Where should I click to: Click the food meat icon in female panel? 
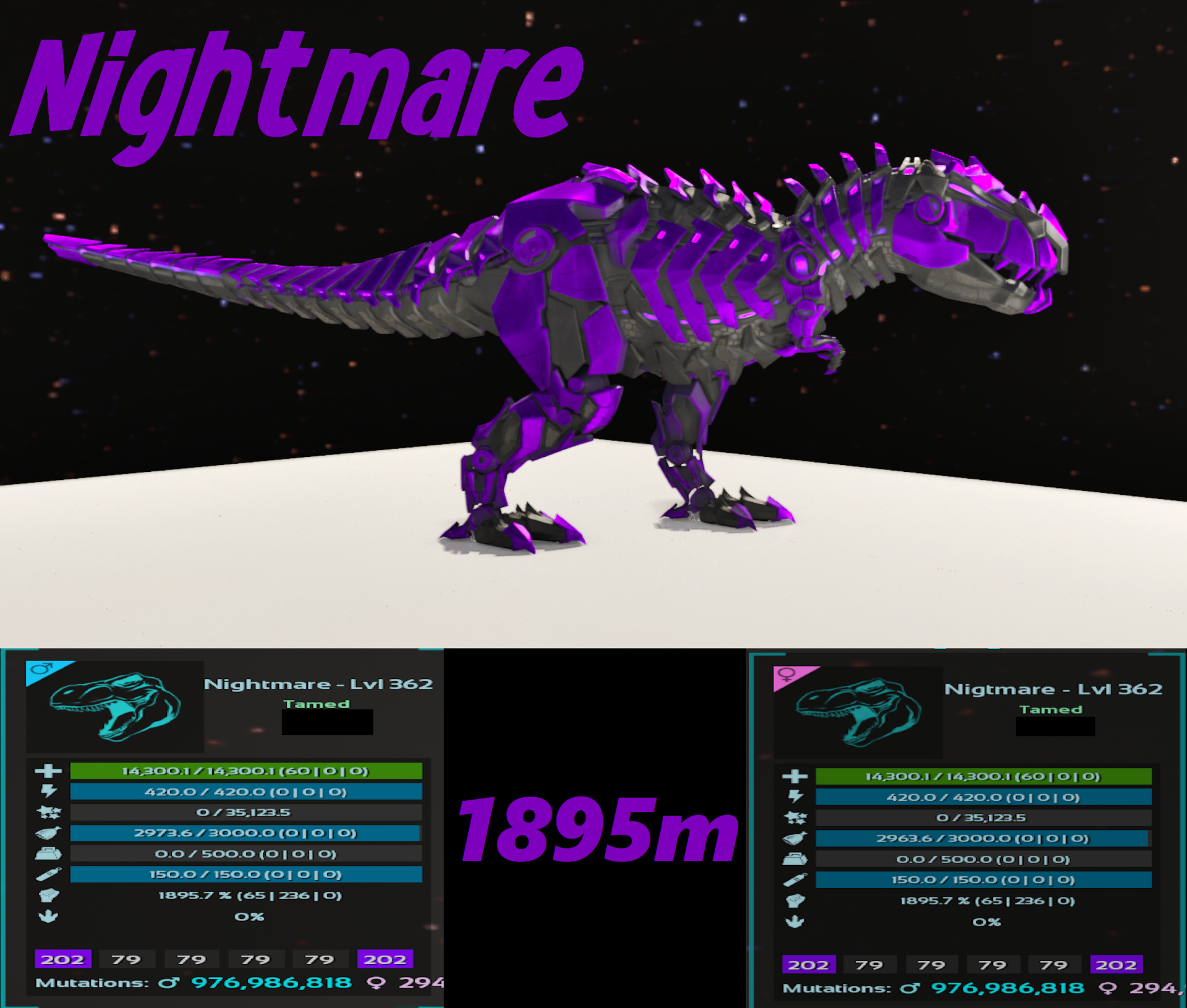[x=795, y=839]
